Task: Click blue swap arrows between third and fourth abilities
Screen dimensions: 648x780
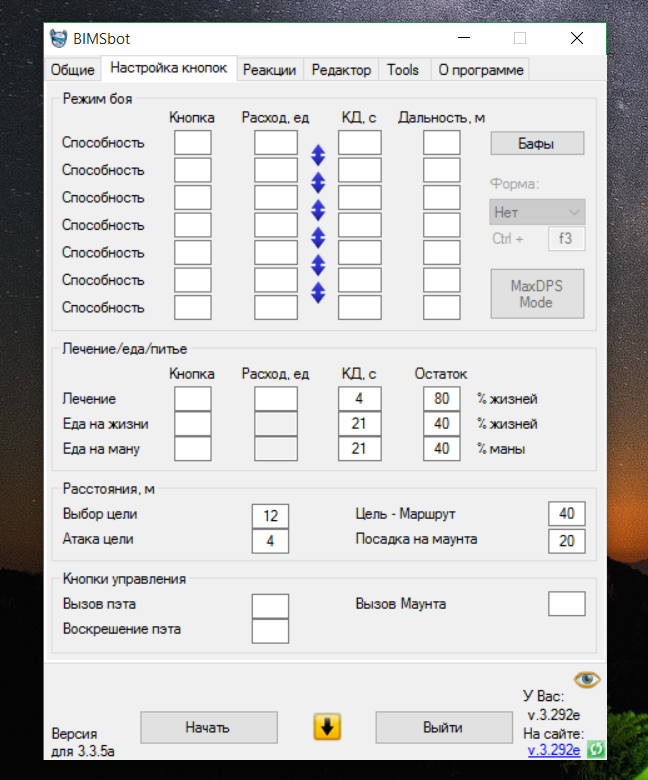Action: tap(318, 210)
